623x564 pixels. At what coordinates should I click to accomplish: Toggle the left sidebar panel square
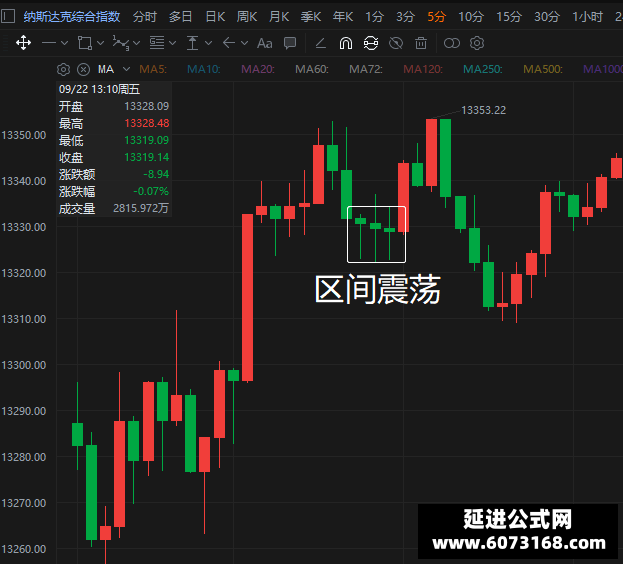pos(8,17)
